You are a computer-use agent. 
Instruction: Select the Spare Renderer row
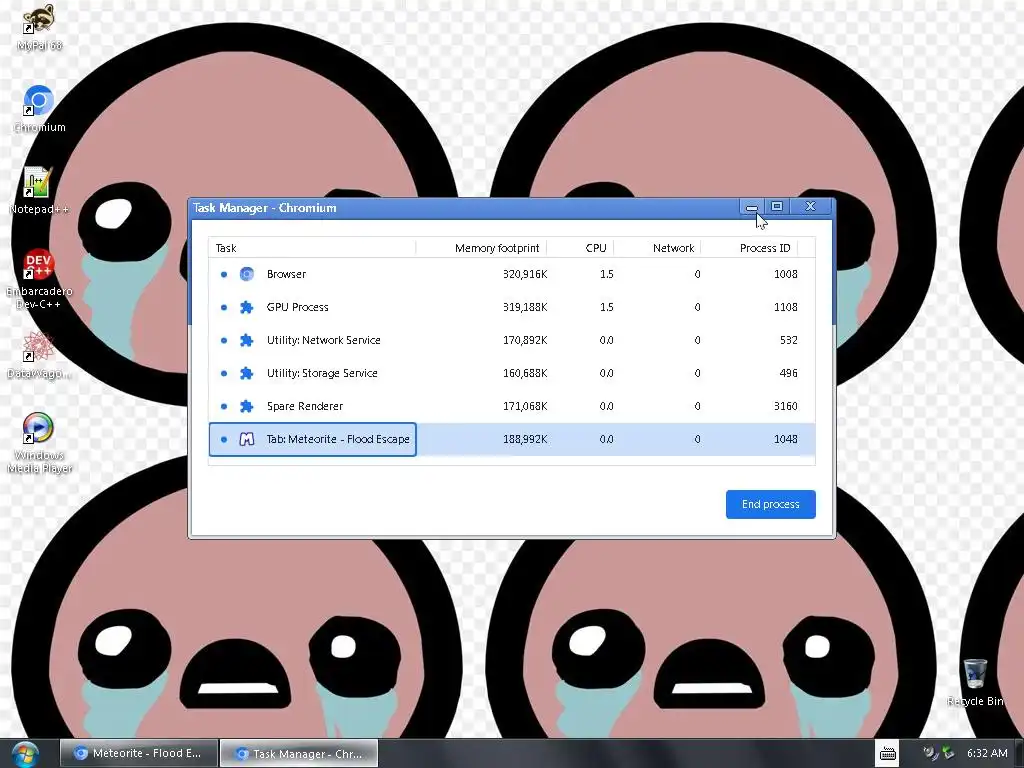coord(512,406)
